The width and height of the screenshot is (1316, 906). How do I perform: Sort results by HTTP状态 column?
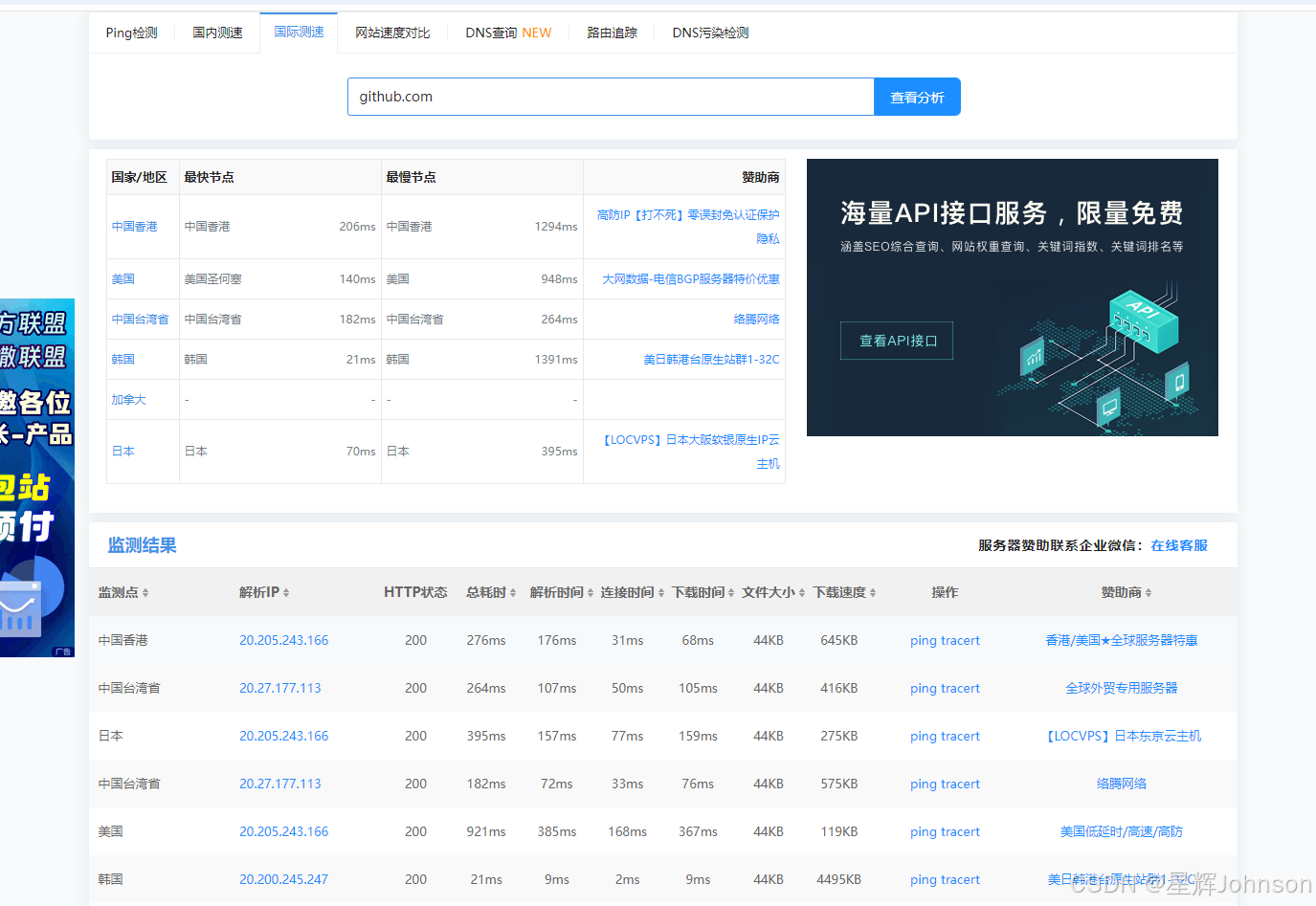pos(416,592)
